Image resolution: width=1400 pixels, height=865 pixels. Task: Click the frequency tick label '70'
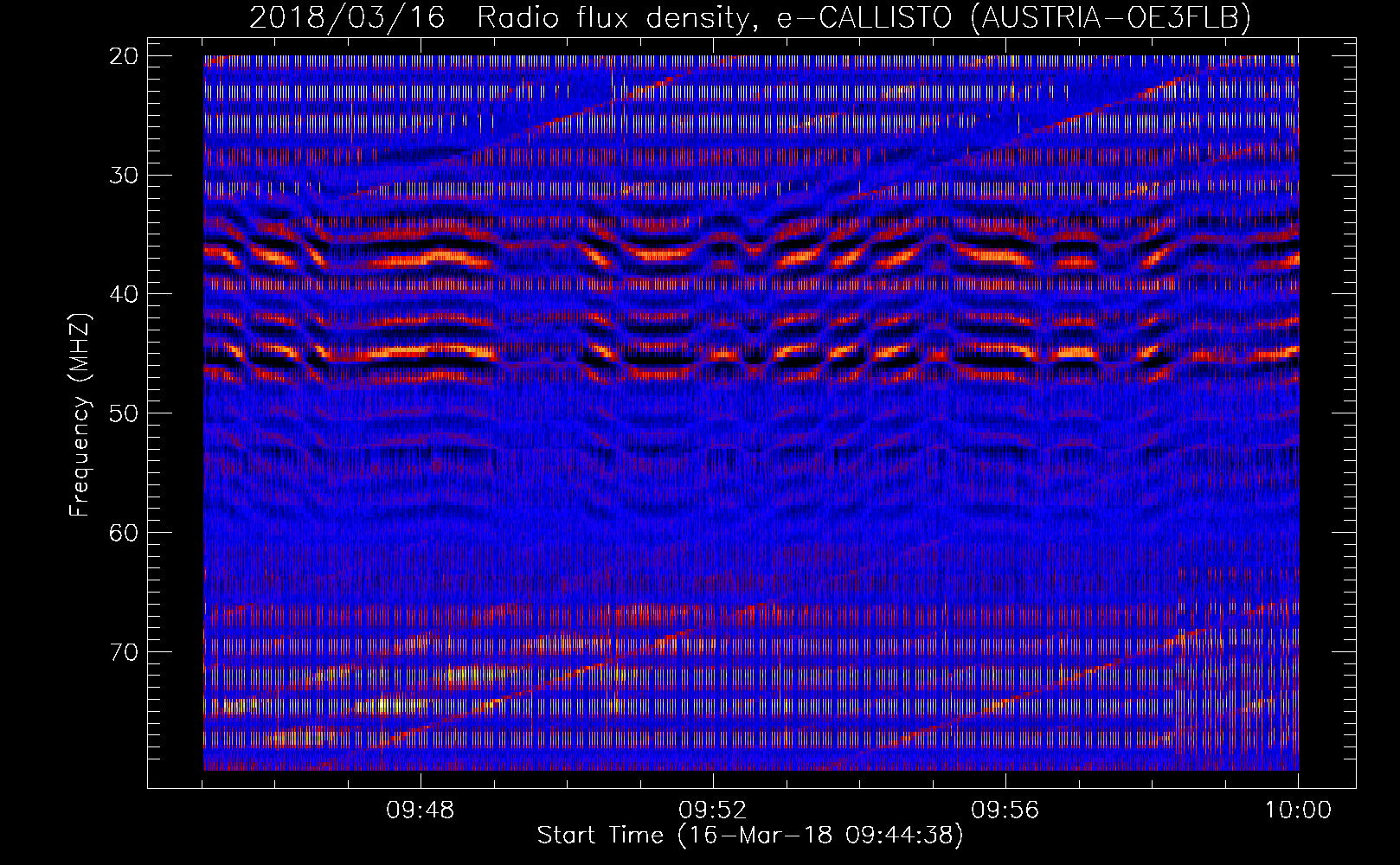(x=124, y=651)
